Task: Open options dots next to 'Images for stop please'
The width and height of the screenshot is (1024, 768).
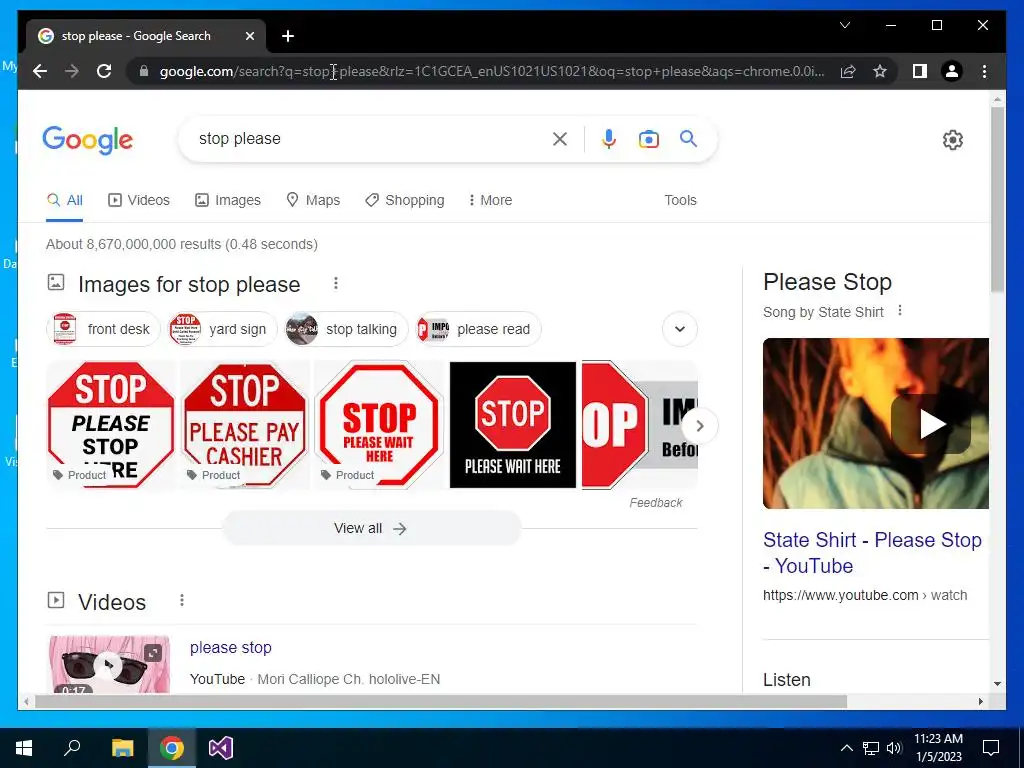Action: click(336, 283)
